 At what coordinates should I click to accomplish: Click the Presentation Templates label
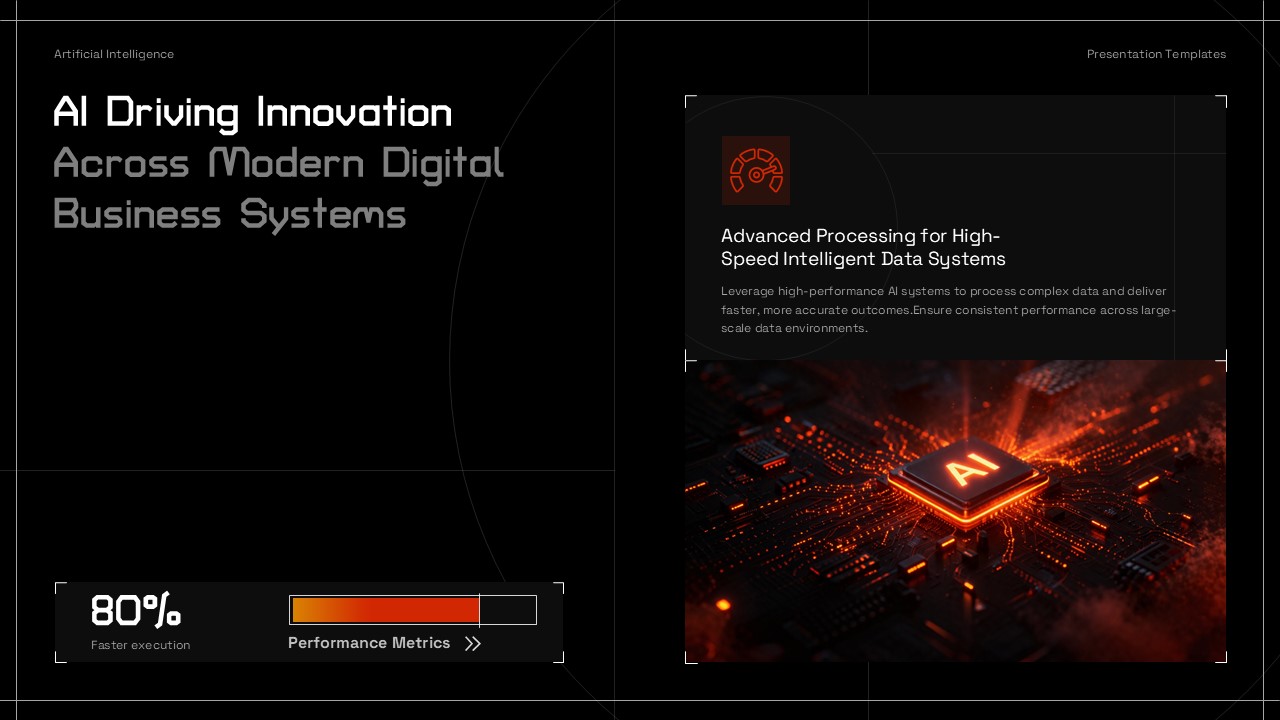click(1156, 54)
